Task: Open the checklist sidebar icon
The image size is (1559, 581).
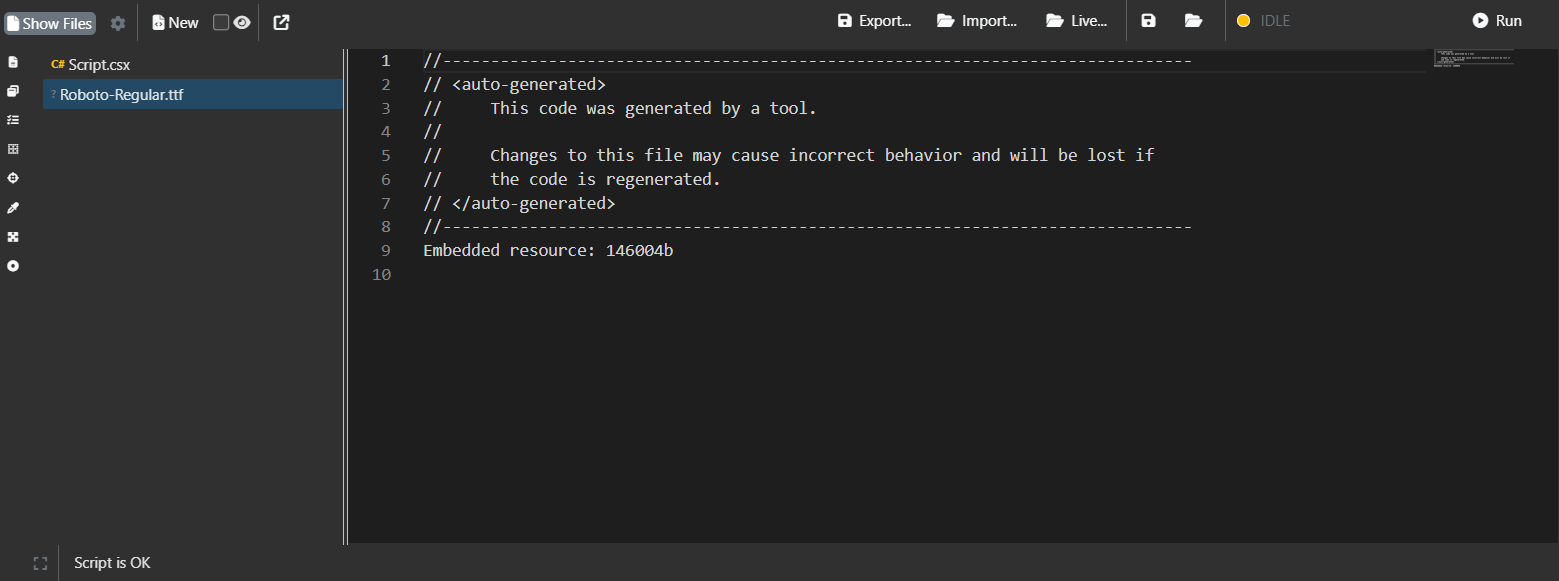Action: click(13, 120)
